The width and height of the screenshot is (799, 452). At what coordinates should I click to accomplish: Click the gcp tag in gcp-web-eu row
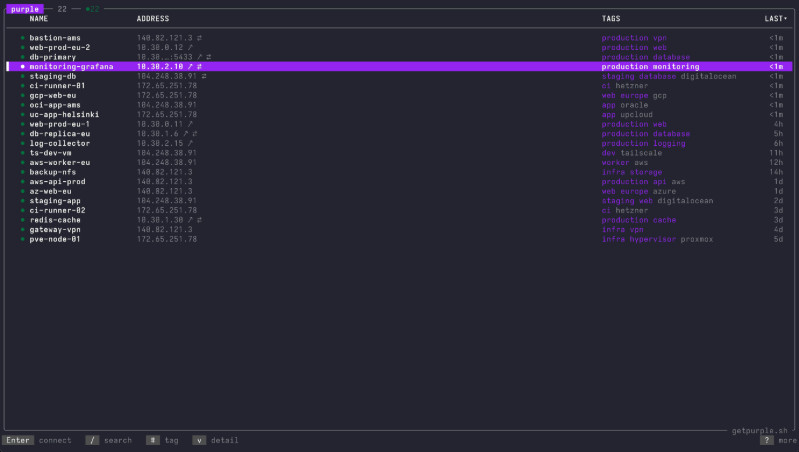coord(660,95)
